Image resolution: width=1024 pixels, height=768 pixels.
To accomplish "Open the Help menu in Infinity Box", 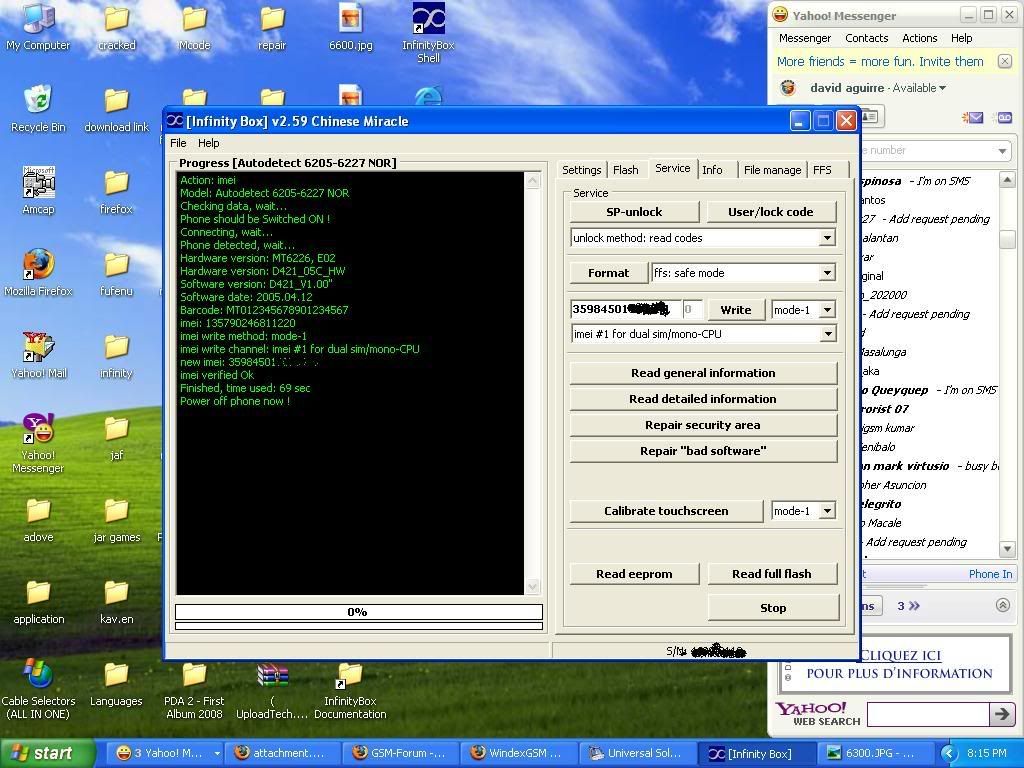I will point(208,143).
